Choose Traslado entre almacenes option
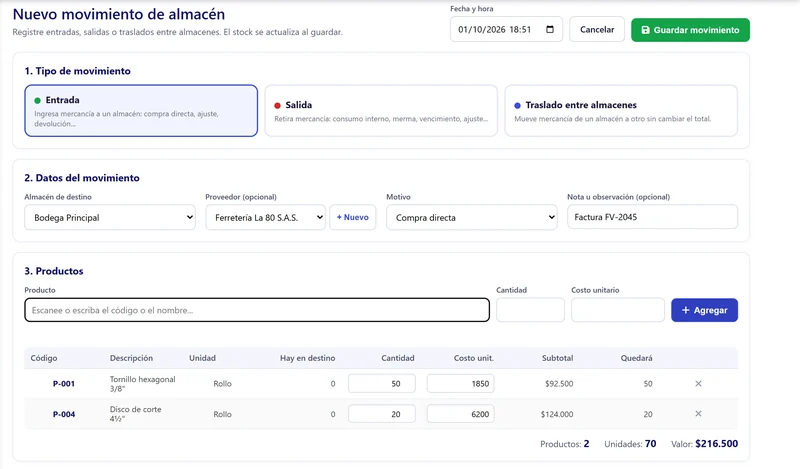 coord(621,111)
